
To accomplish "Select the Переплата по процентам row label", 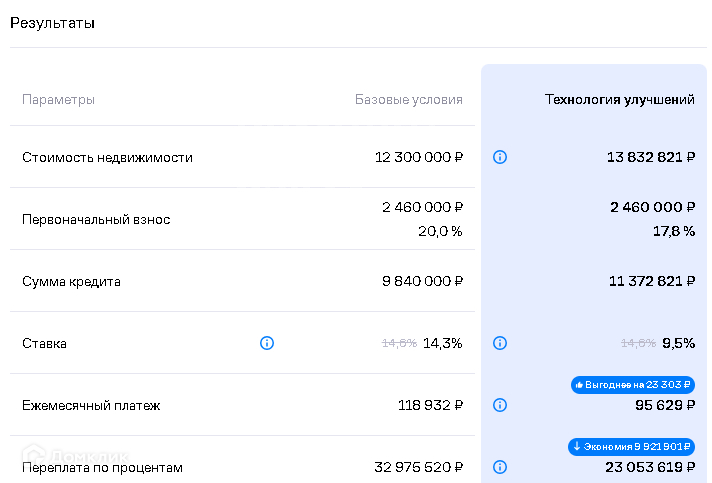I will click(x=102, y=467).
